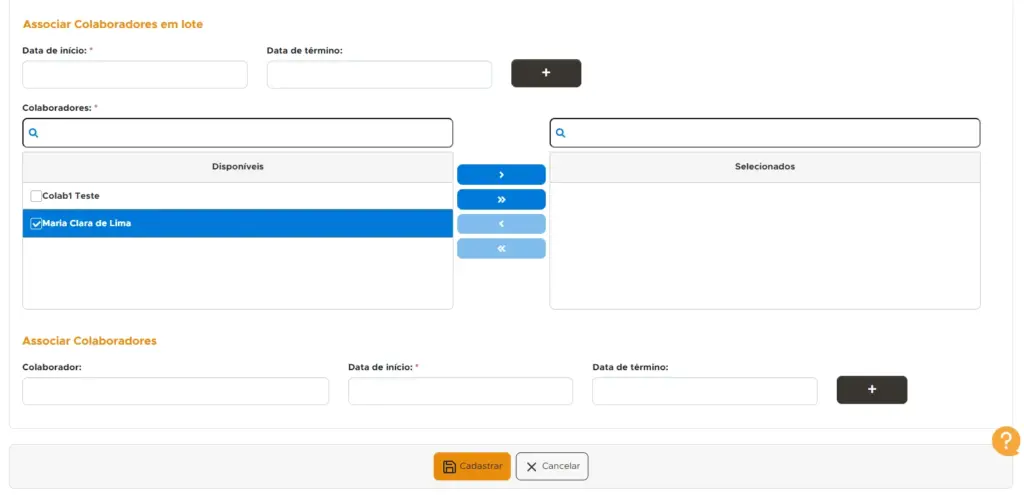Viewport: 1024px width, 495px height.
Task: Uncheck the Maria Clara de Lima checkbox
Action: pyautogui.click(x=36, y=223)
